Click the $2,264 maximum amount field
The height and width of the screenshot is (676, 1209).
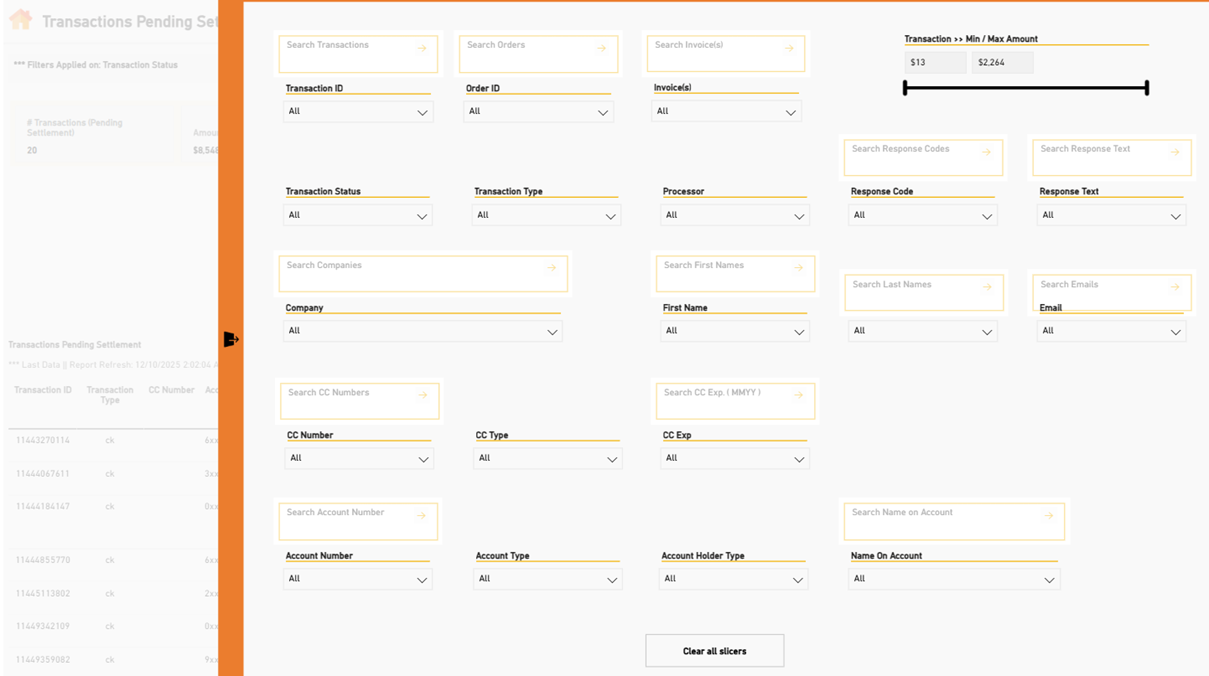(1003, 62)
